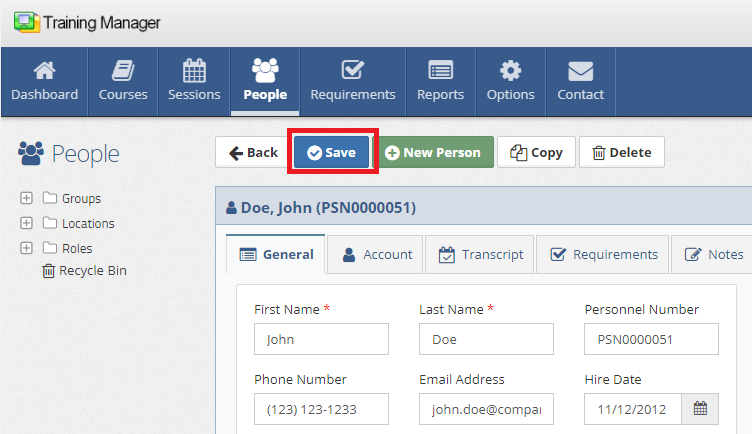Switch to the Account tab

coord(377,254)
